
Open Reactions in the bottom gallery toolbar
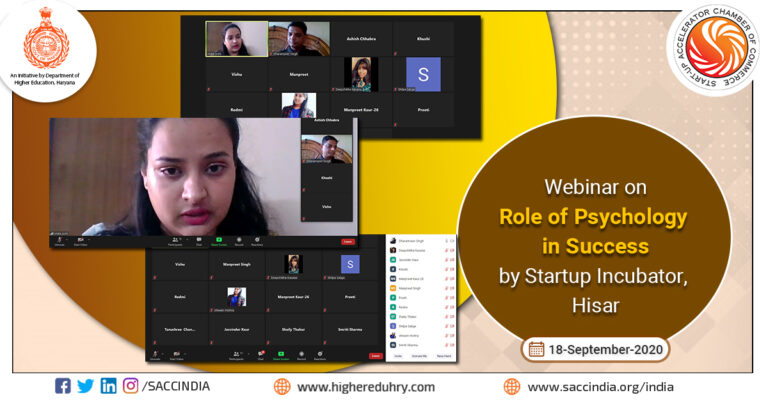(x=320, y=356)
